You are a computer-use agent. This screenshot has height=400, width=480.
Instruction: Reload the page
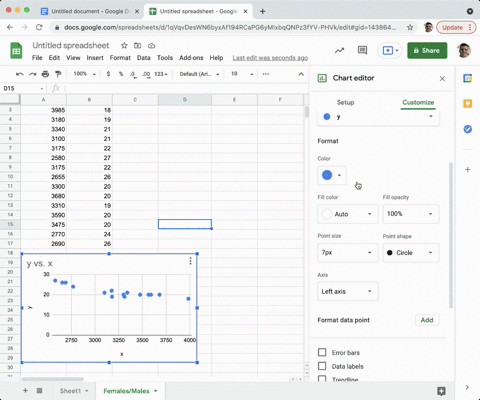[x=39, y=27]
